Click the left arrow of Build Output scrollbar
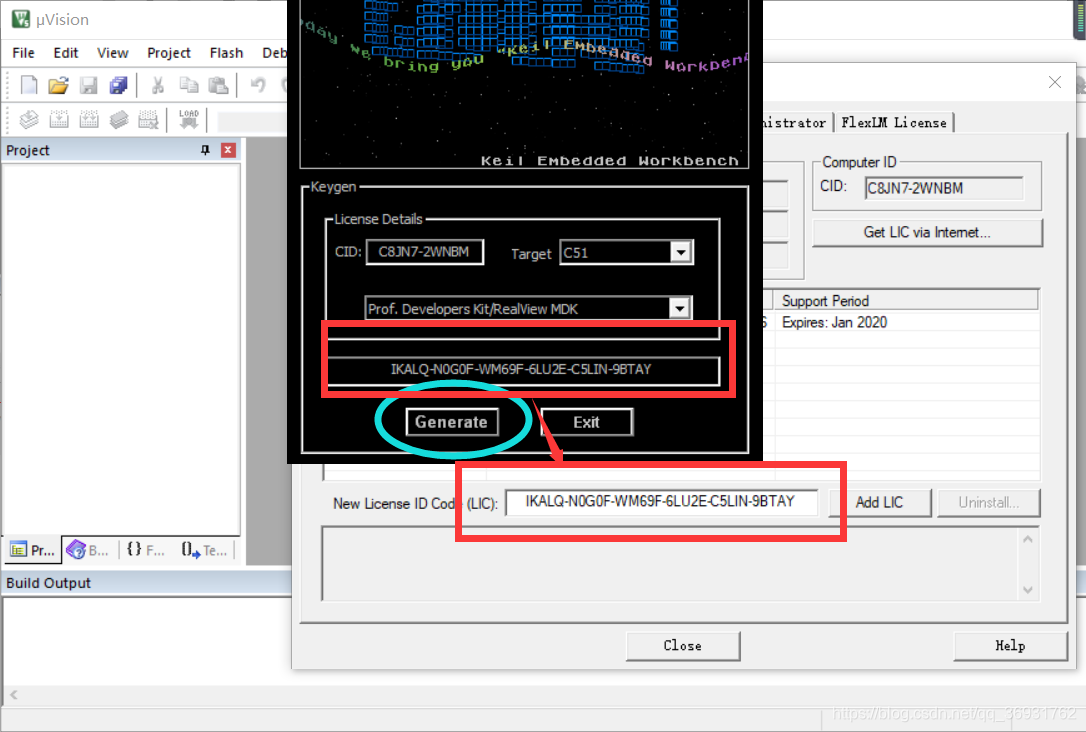 click(13, 694)
